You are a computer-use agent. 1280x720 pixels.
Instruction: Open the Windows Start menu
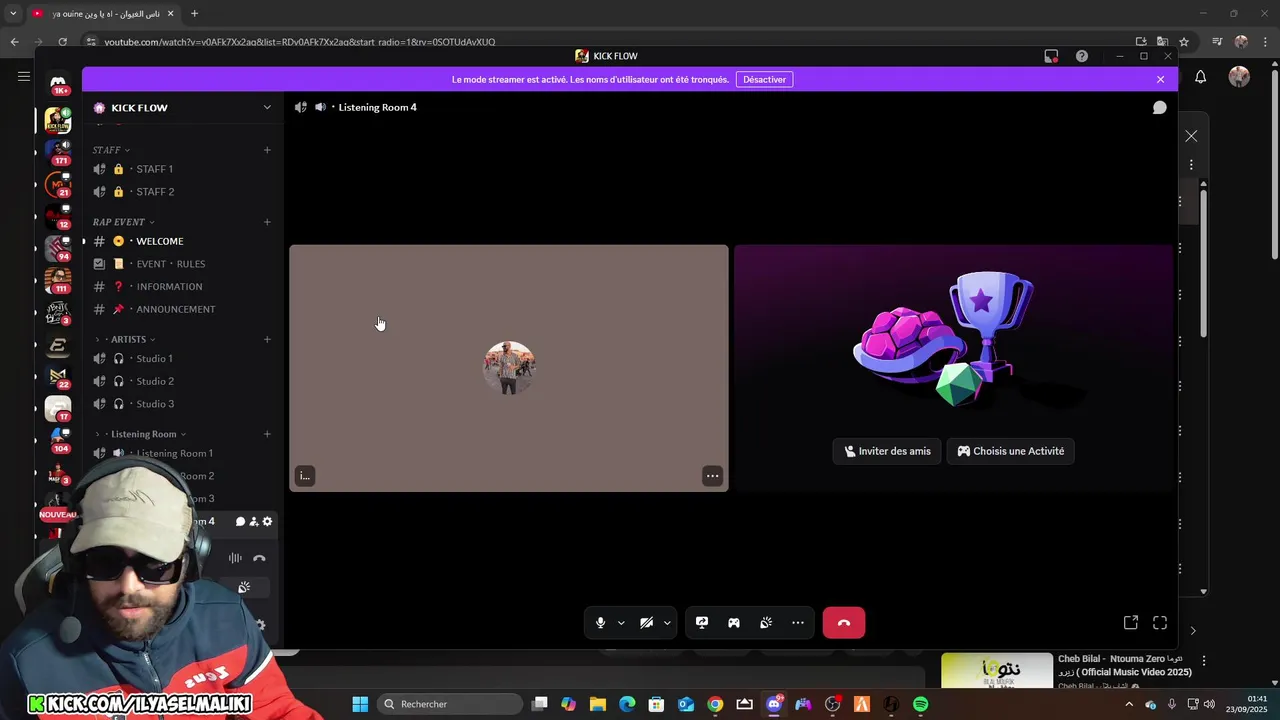pyautogui.click(x=360, y=704)
